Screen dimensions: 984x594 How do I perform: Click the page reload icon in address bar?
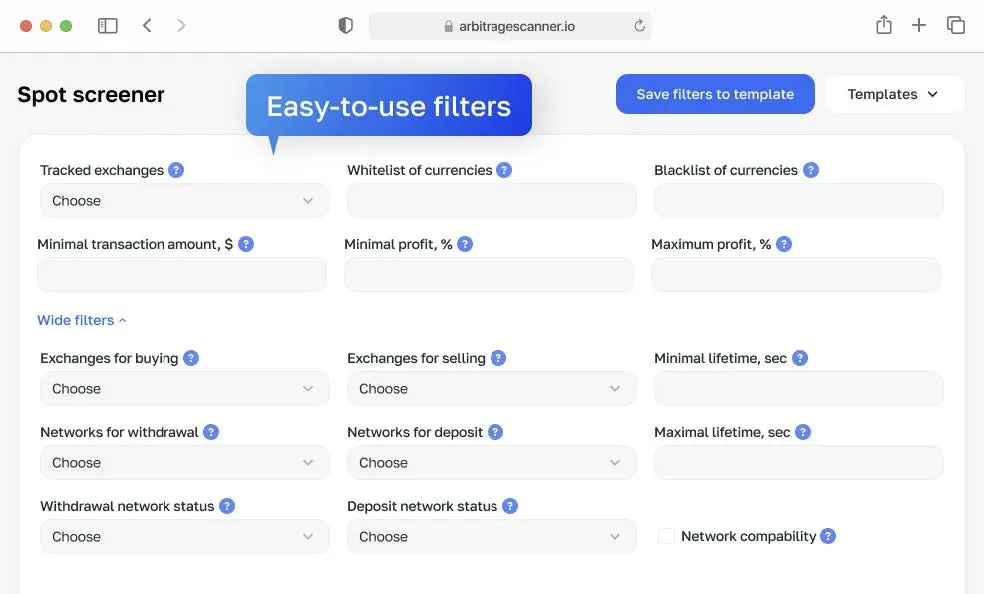[x=639, y=26]
